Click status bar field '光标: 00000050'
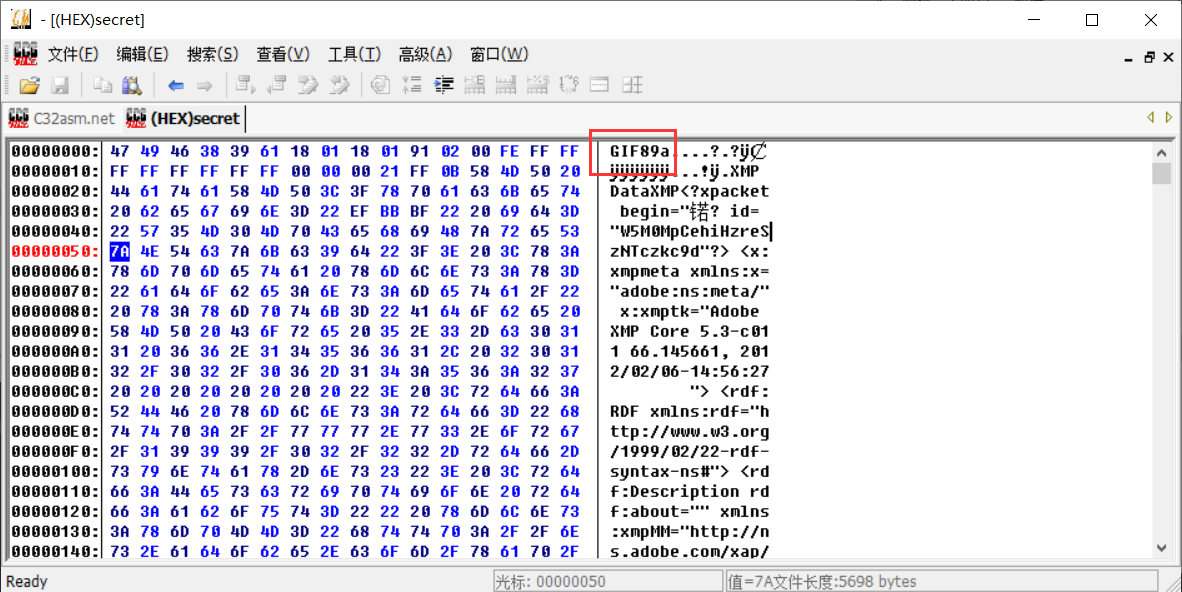Viewport: 1182px width, 592px height. (607, 581)
